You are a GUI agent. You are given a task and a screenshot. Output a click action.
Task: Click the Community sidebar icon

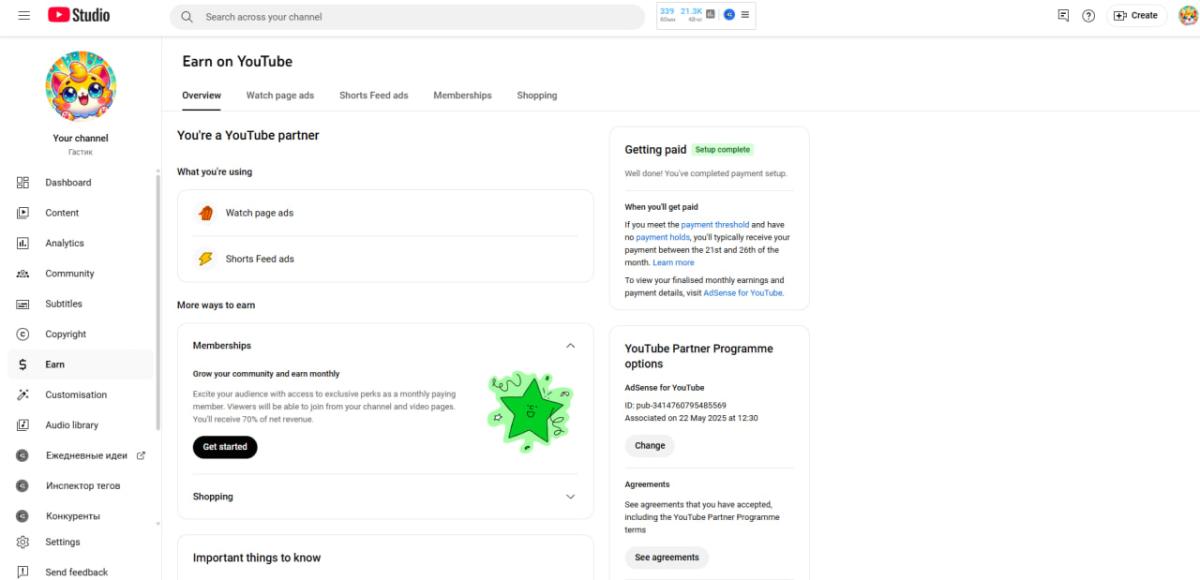[x=23, y=274]
